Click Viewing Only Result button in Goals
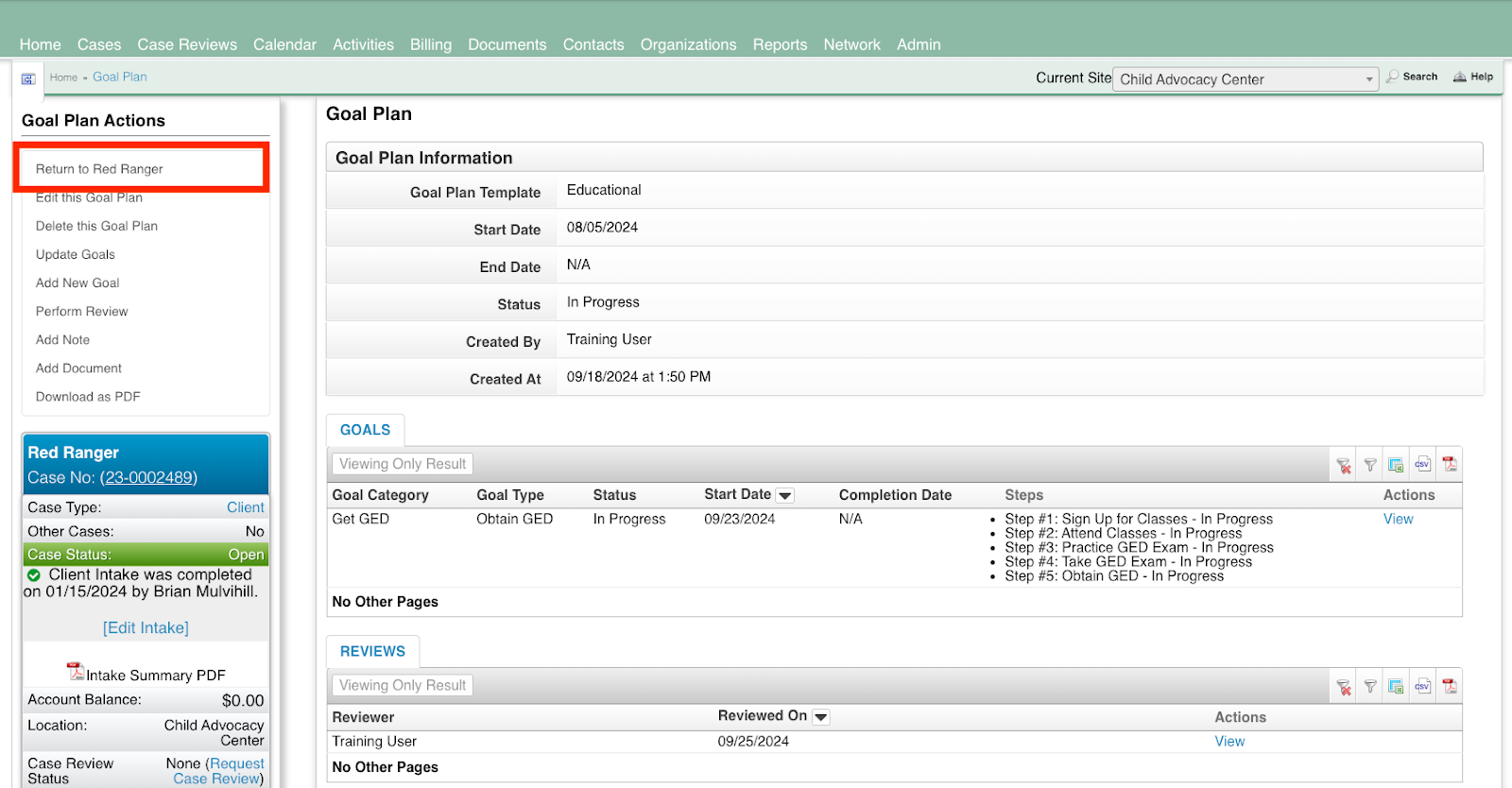Viewport: 1512px width, 788px height. tap(403, 464)
